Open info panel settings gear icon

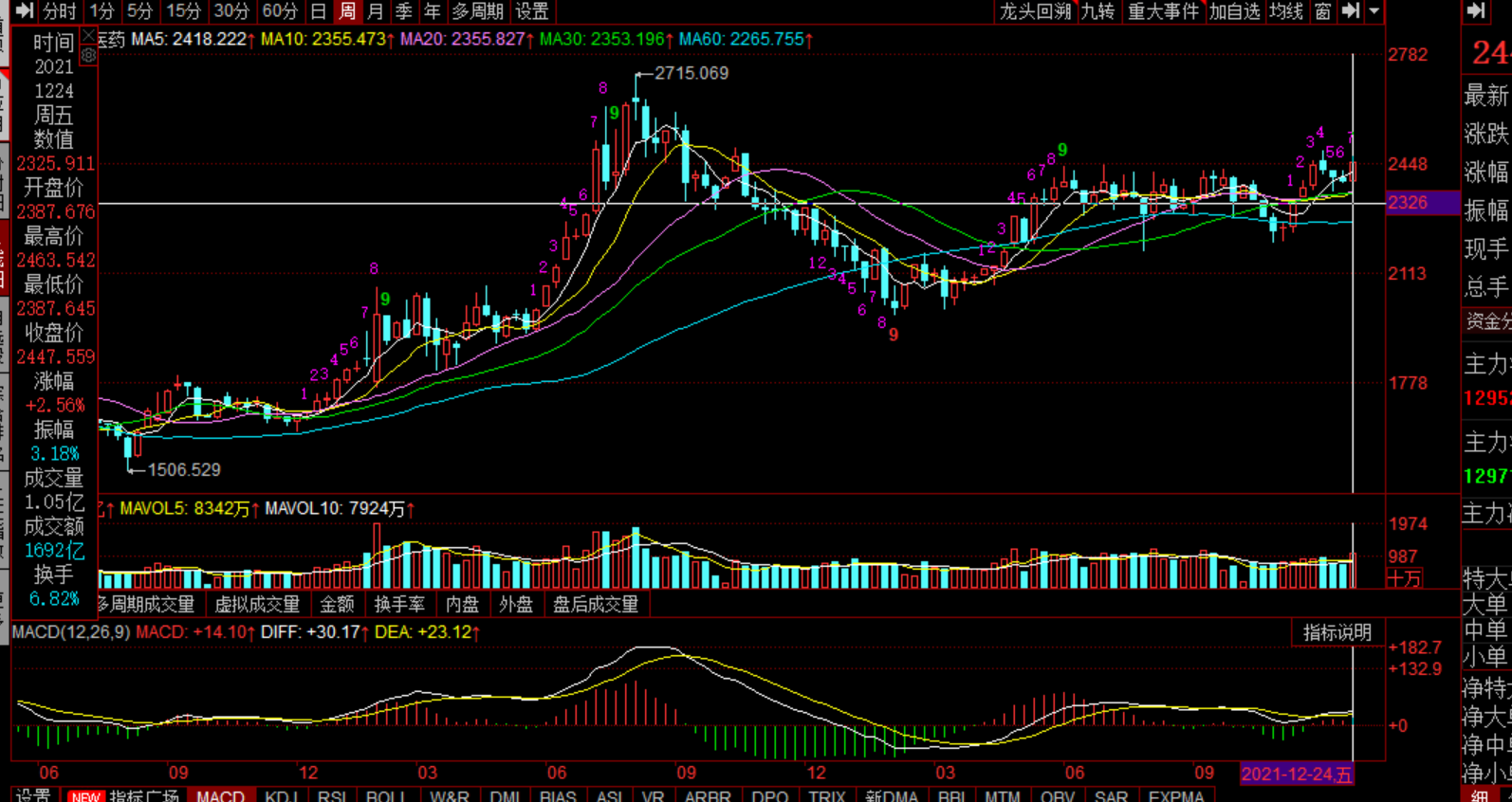[x=88, y=56]
